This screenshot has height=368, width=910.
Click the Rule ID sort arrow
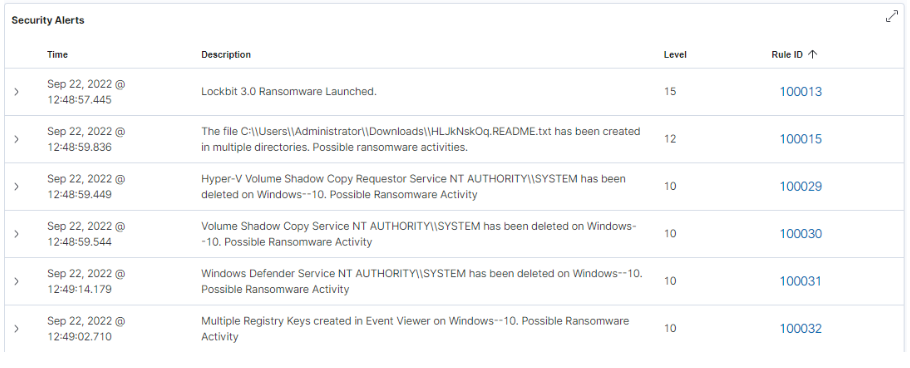[x=812, y=54]
